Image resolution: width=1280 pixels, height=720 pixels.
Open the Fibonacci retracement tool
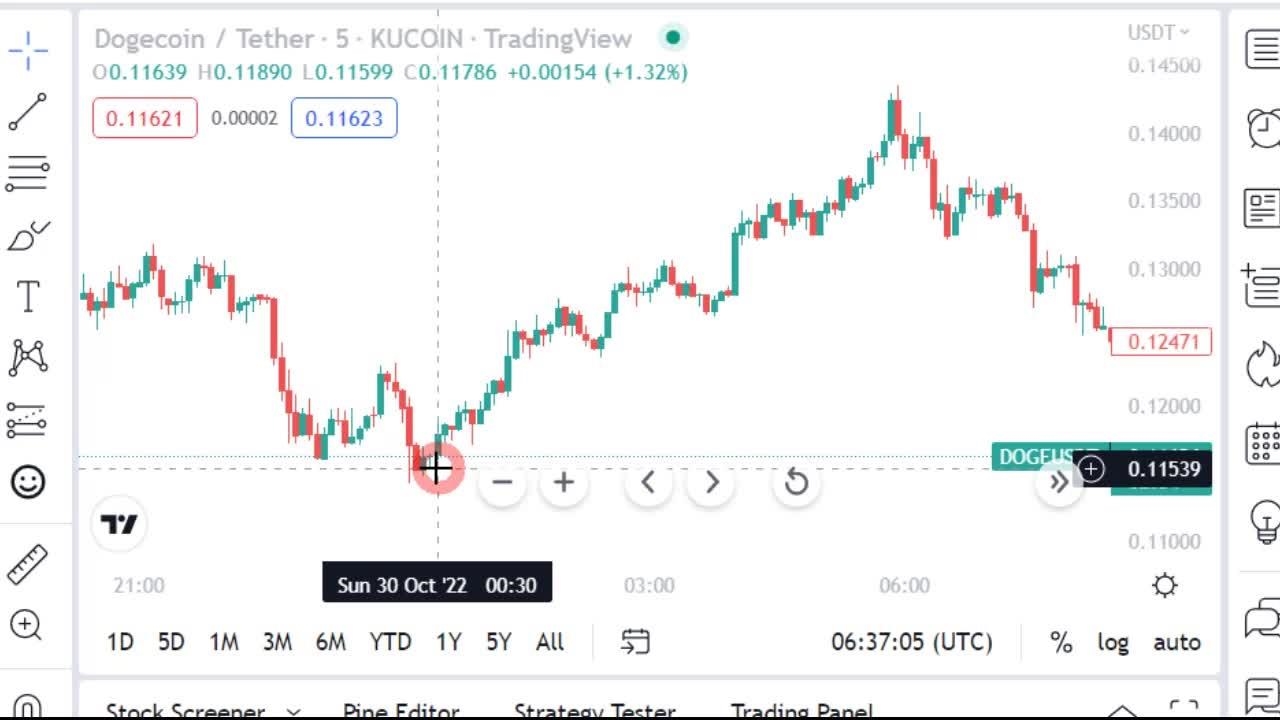click(x=28, y=173)
